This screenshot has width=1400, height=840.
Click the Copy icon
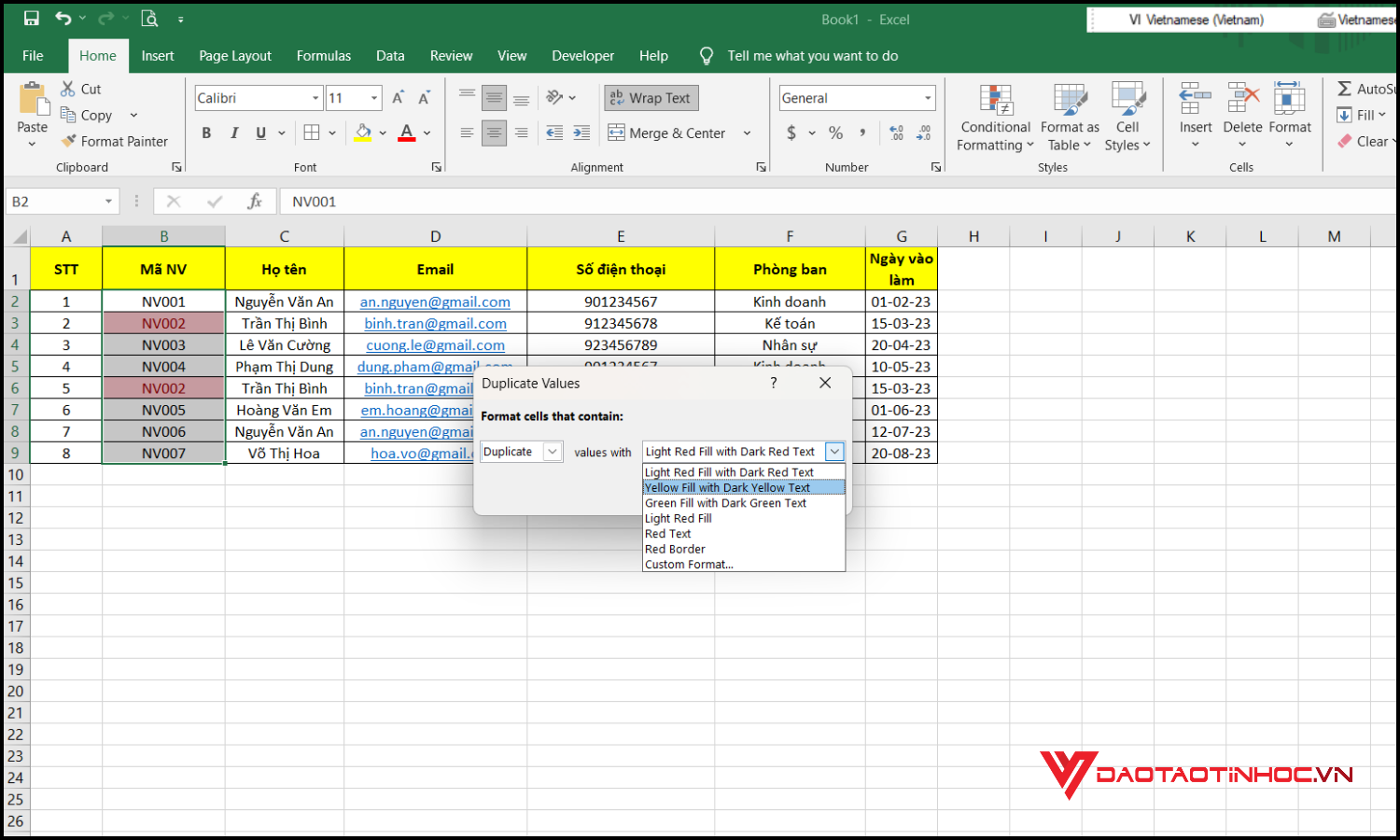point(68,115)
